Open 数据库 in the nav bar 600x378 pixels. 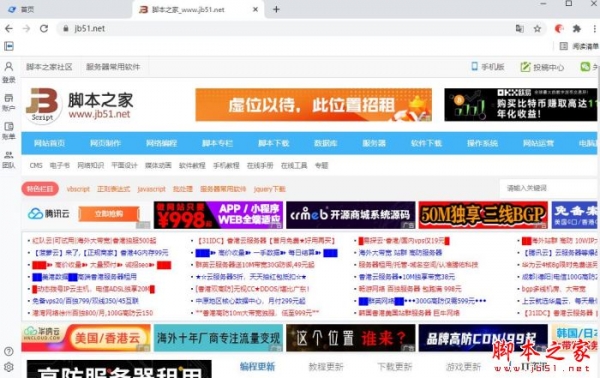(326, 143)
